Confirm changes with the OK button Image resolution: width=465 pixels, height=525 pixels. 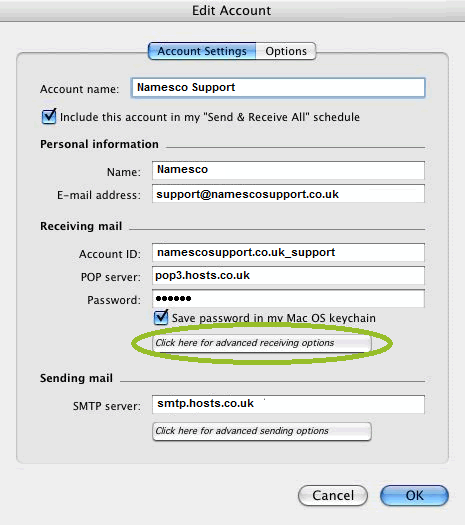414,496
